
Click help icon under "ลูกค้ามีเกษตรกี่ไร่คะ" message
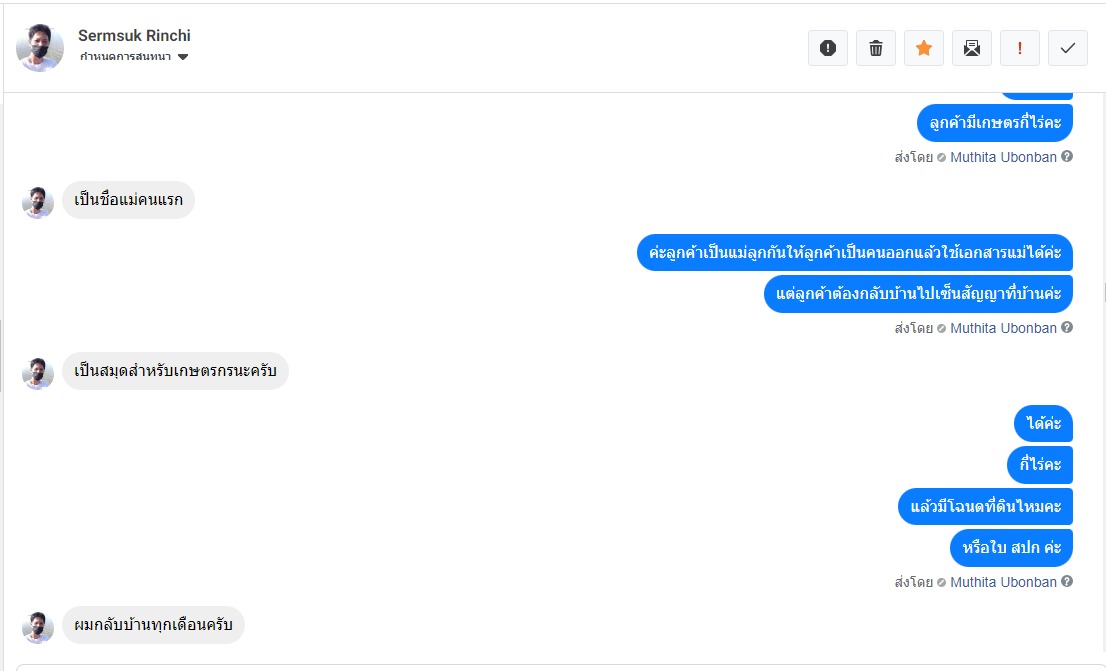pos(1067,157)
